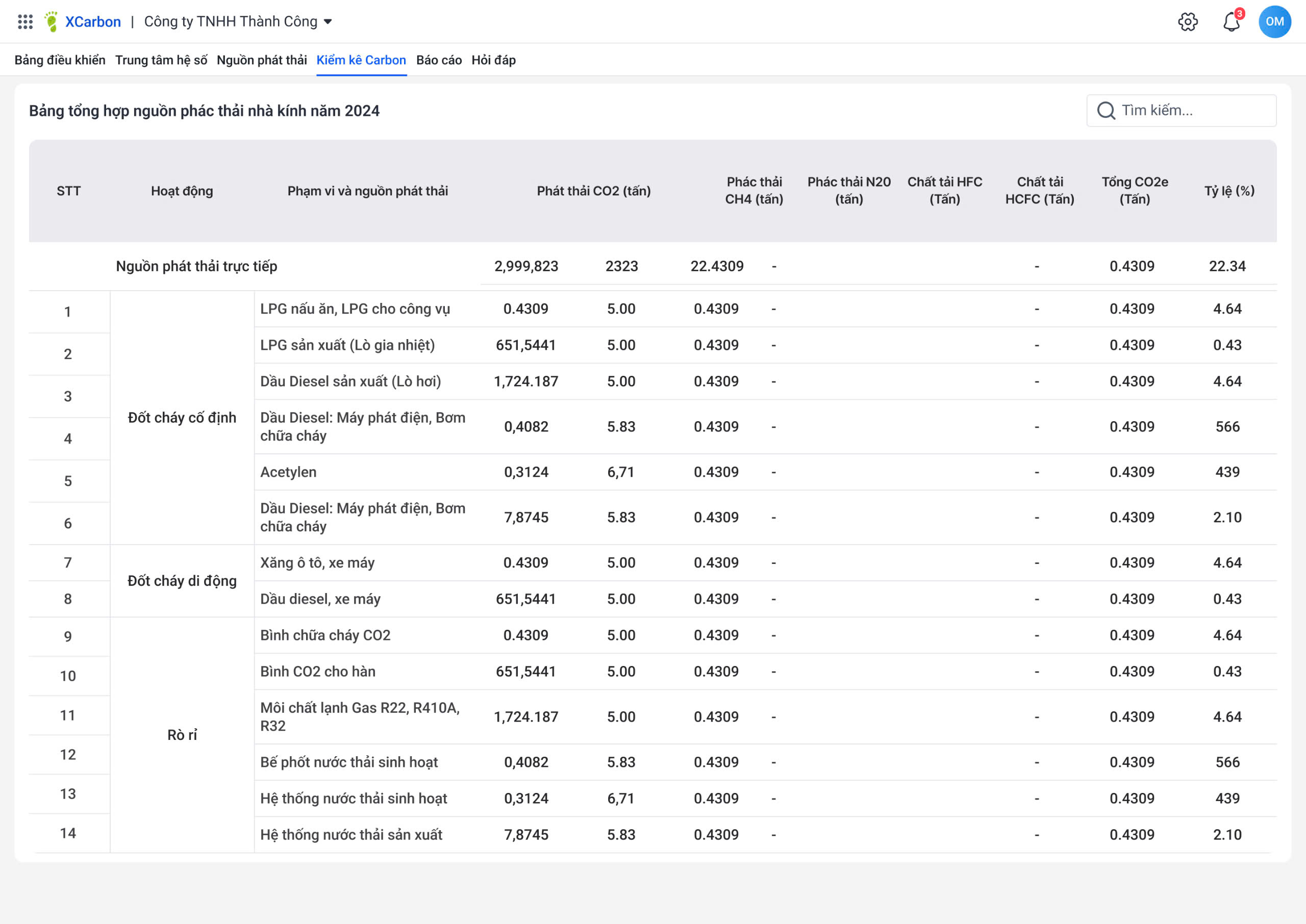The image size is (1306, 924).
Task: Open the settings gear icon
Action: coord(1187,21)
